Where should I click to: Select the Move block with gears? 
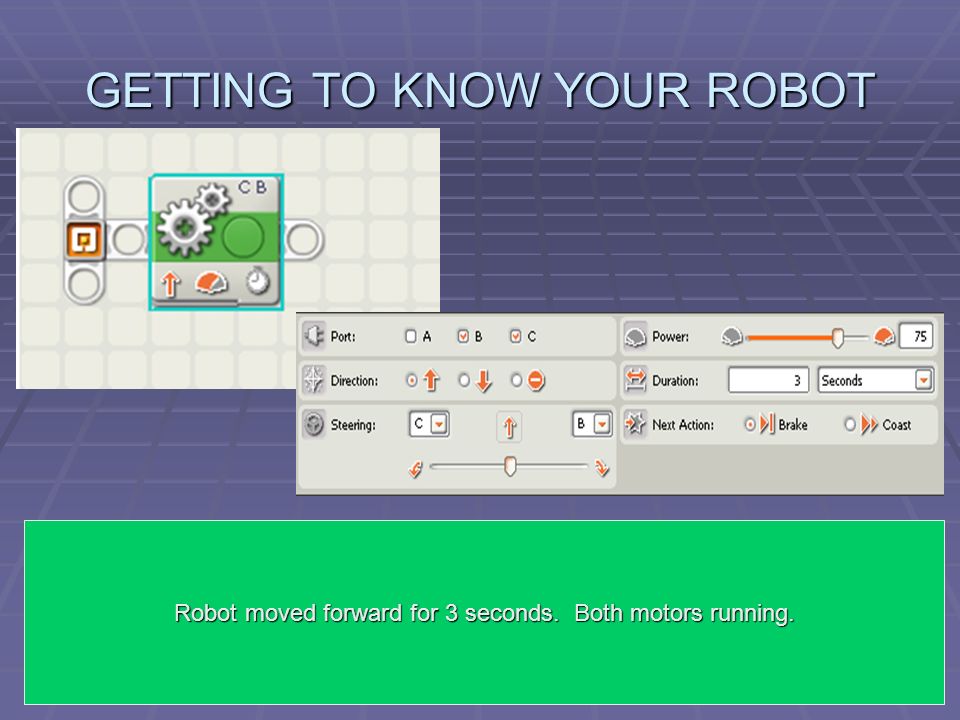point(216,242)
